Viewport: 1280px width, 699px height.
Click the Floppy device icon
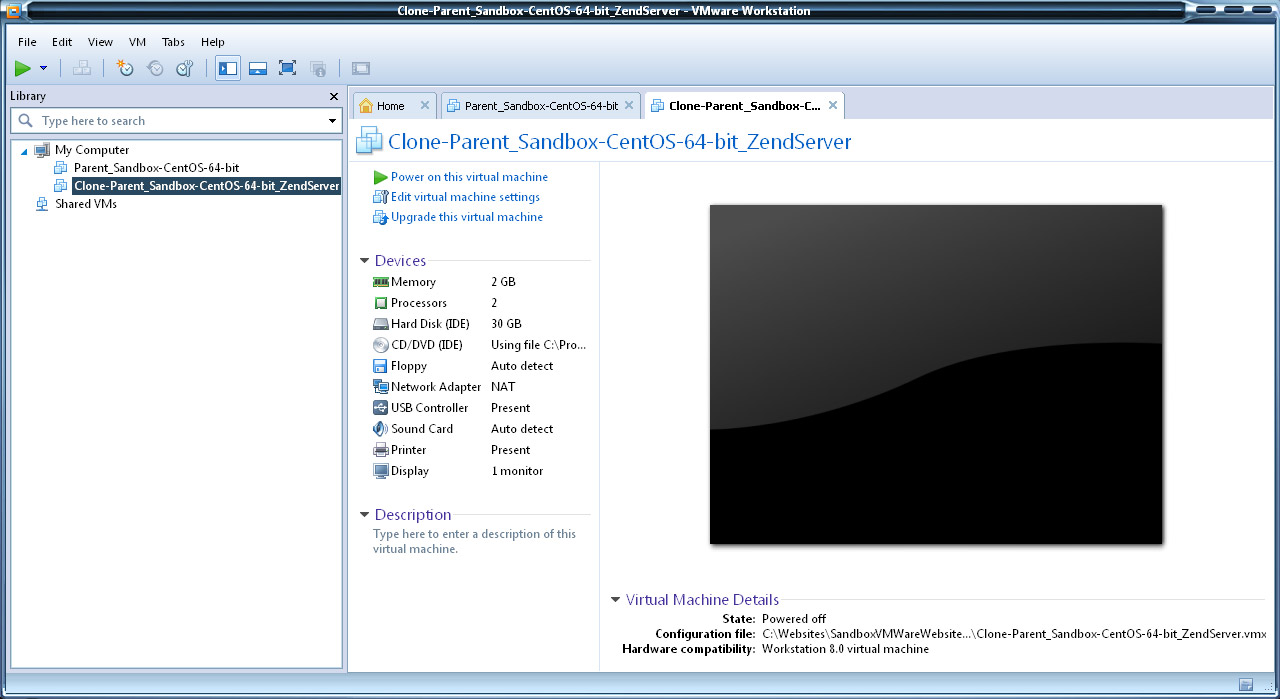click(380, 366)
